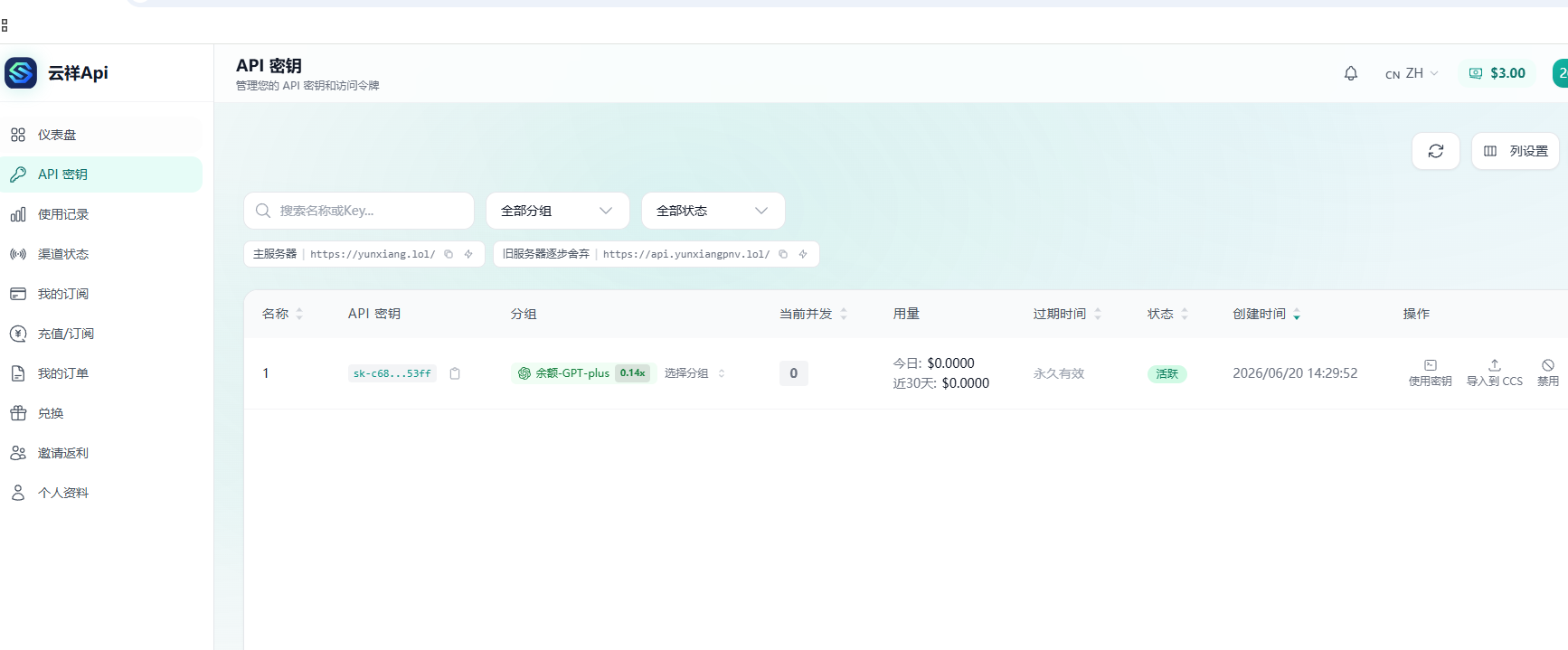The width and height of the screenshot is (1568, 650).
Task: Click the 个人资料 person icon
Action: pos(18,493)
